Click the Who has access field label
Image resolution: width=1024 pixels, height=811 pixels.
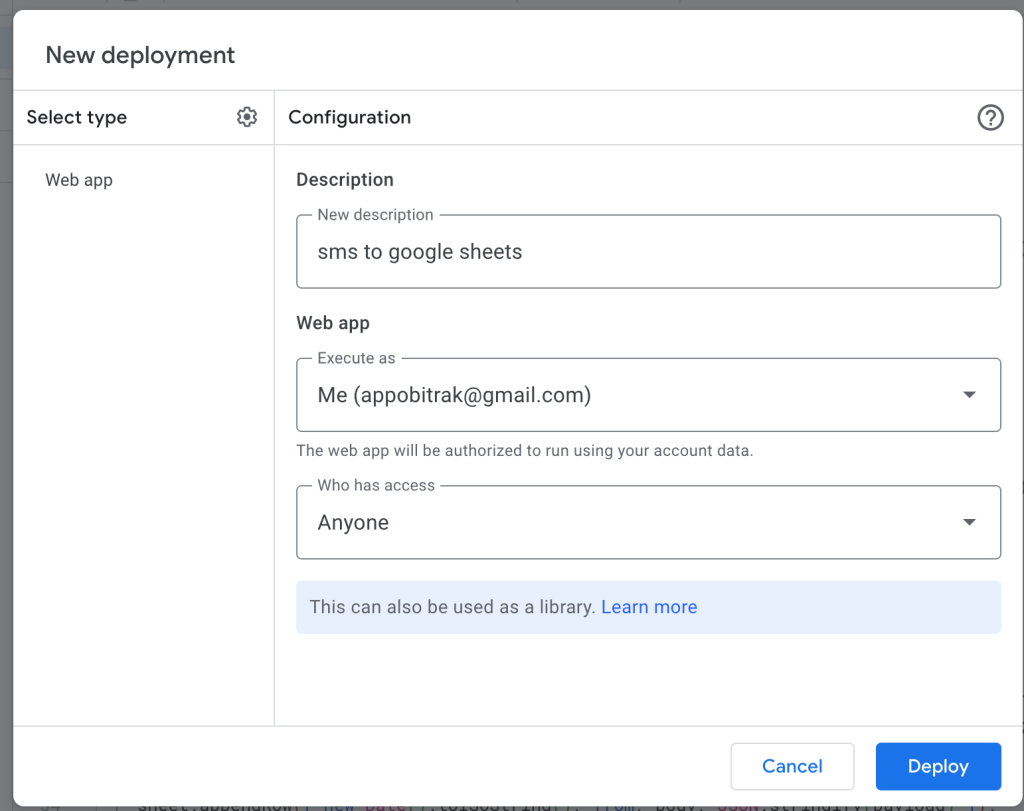click(x=376, y=485)
